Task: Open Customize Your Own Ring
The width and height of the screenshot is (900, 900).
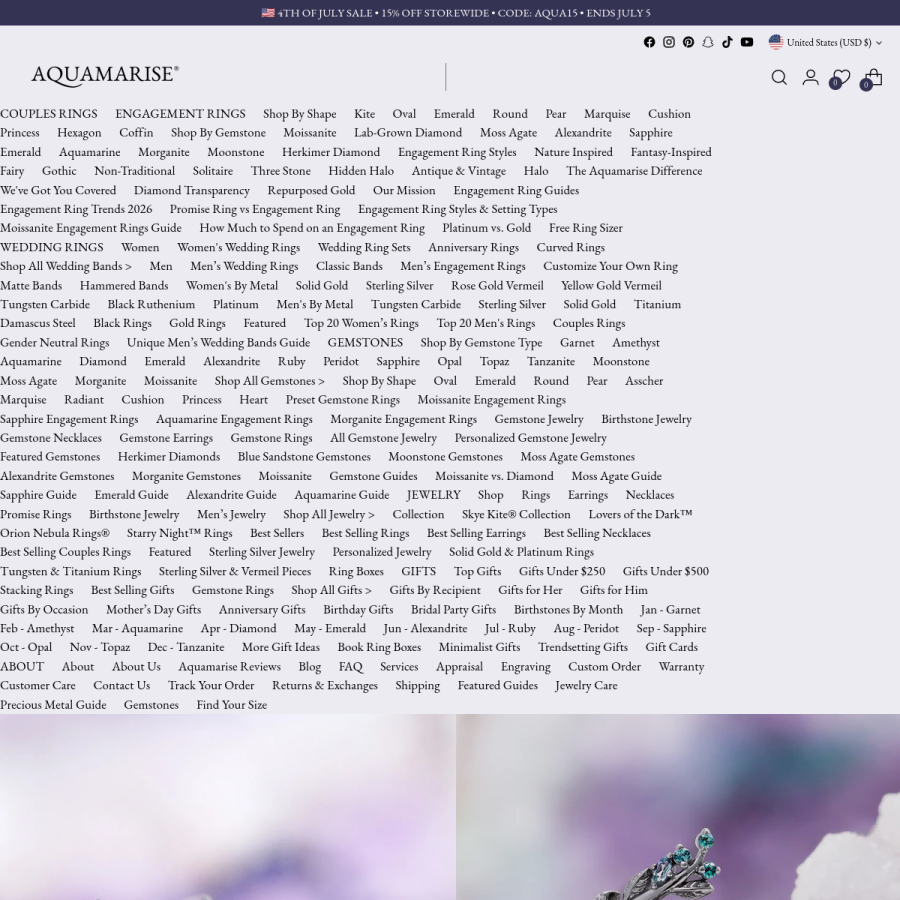Action: click(611, 266)
